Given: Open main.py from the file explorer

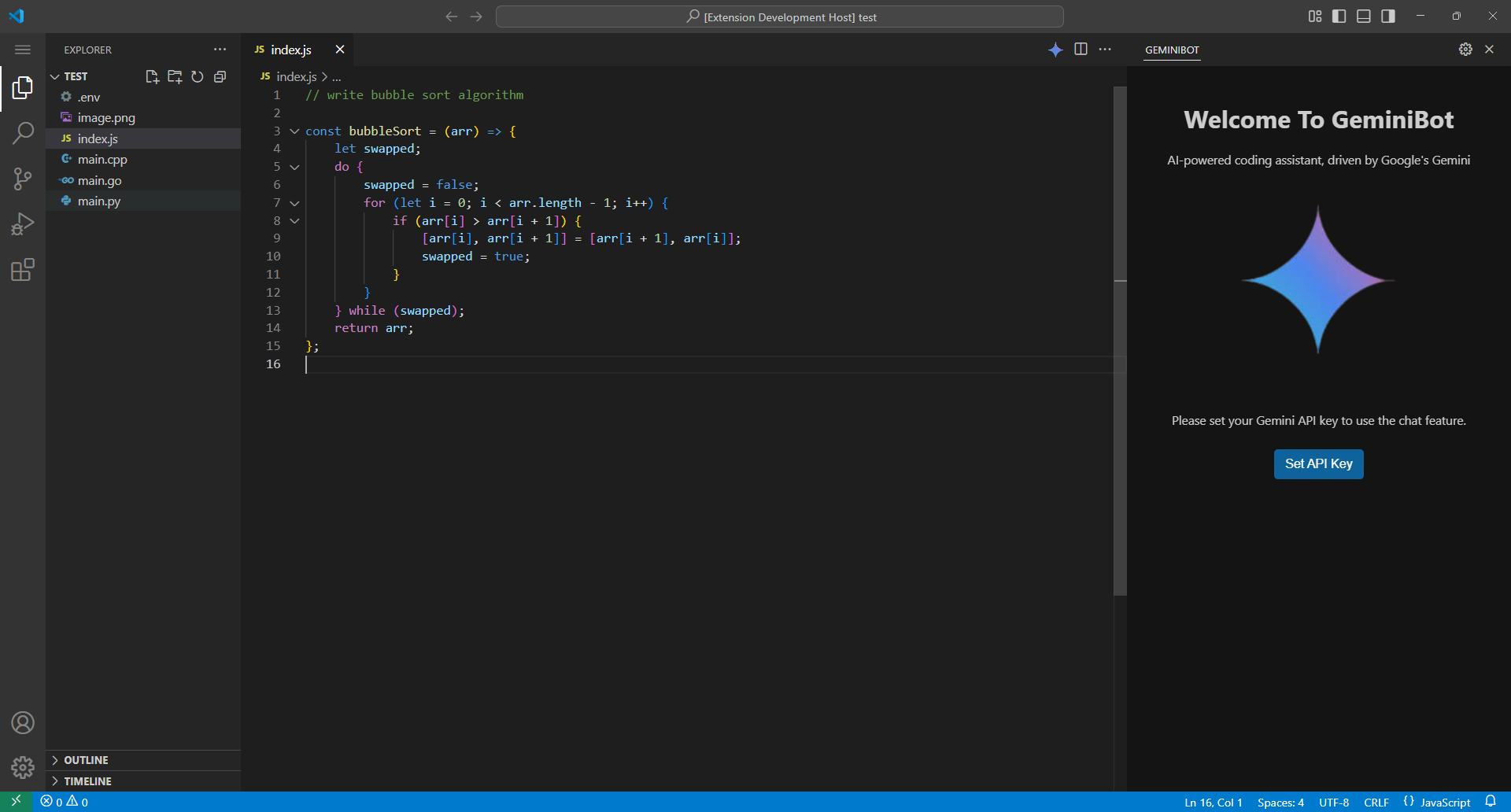Looking at the screenshot, I should click(99, 201).
